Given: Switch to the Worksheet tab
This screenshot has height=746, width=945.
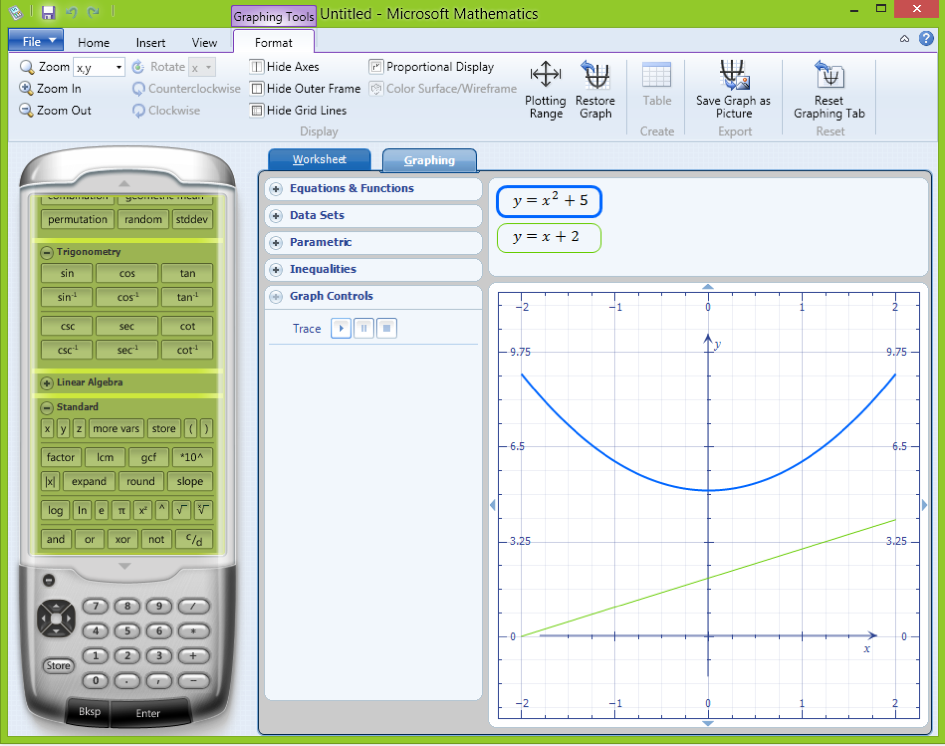Looking at the screenshot, I should [319, 160].
